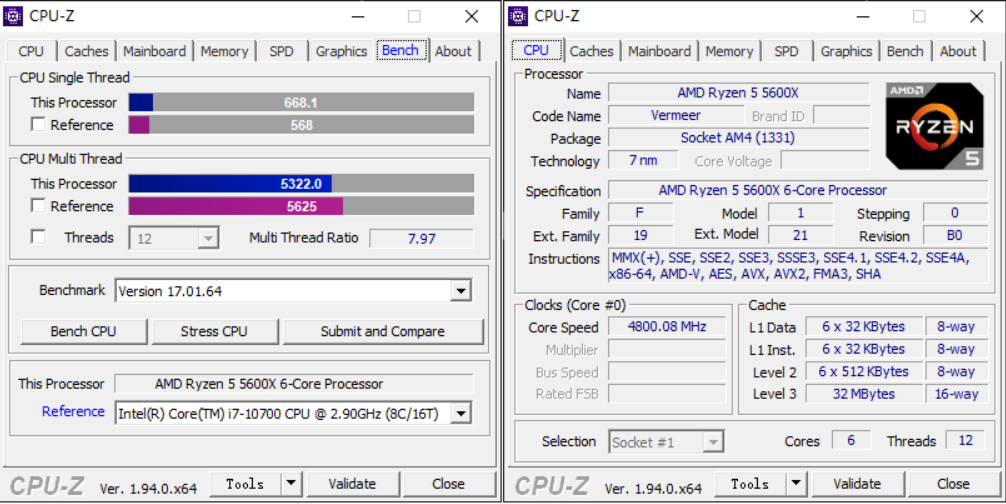This screenshot has height=504, width=1006.
Task: Switch to CPU tab in left window
Action: pyautogui.click(x=31, y=51)
